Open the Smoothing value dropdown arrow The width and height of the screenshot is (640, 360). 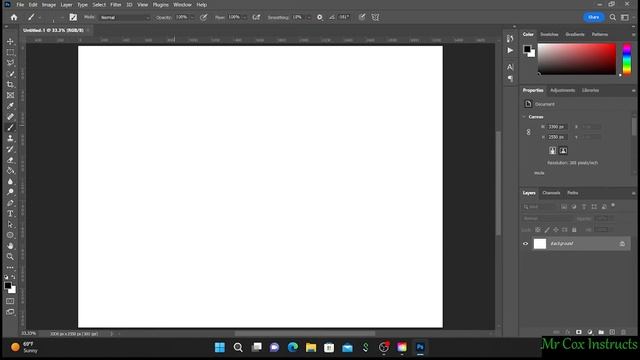click(x=309, y=18)
